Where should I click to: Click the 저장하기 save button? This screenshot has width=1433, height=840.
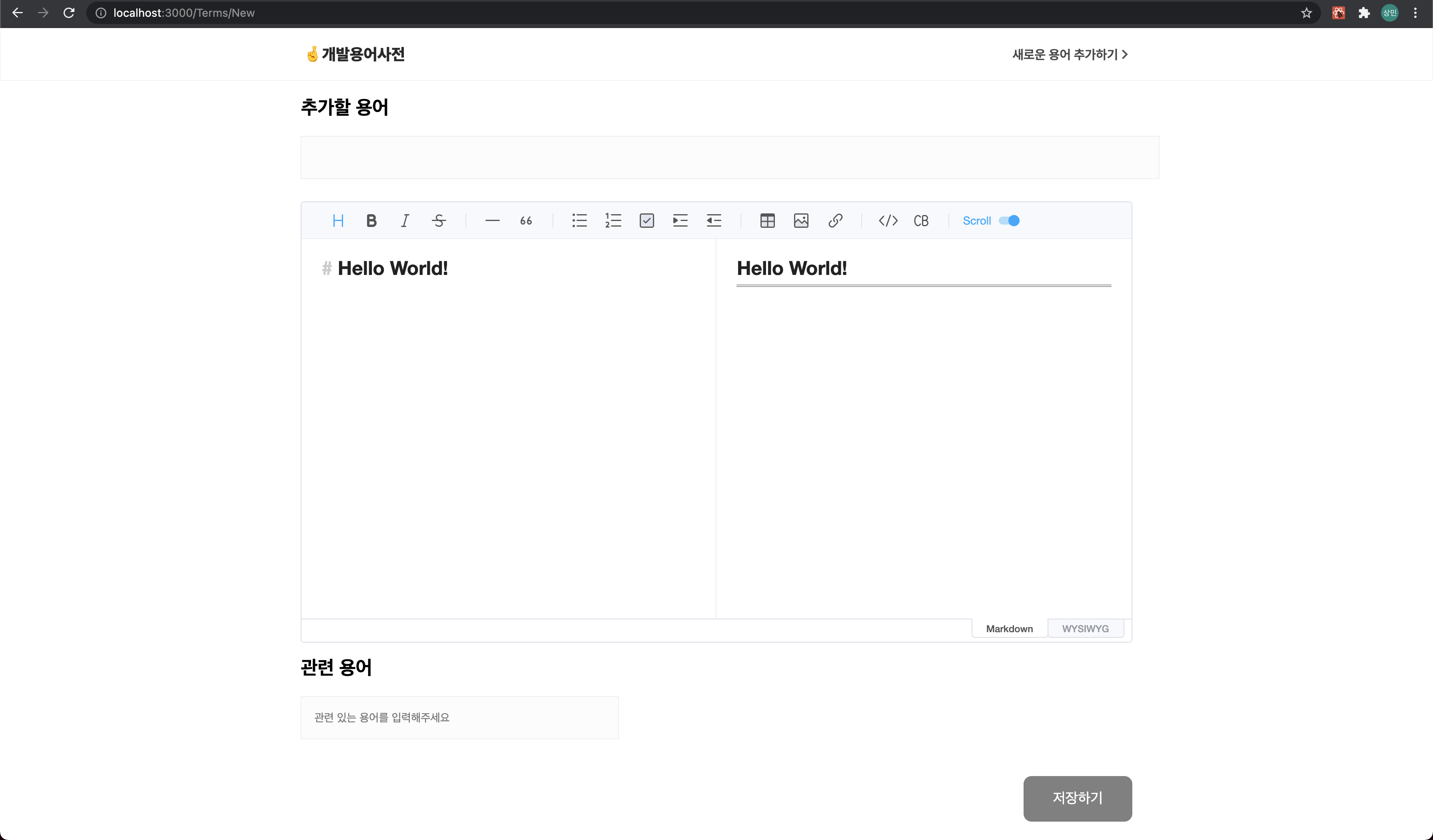click(1077, 798)
